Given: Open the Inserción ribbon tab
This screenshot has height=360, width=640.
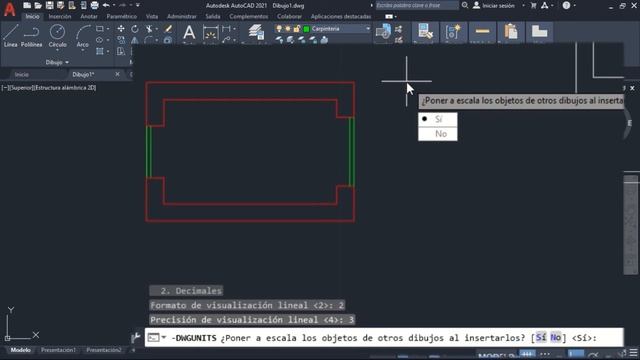Looking at the screenshot, I should [x=60, y=17].
